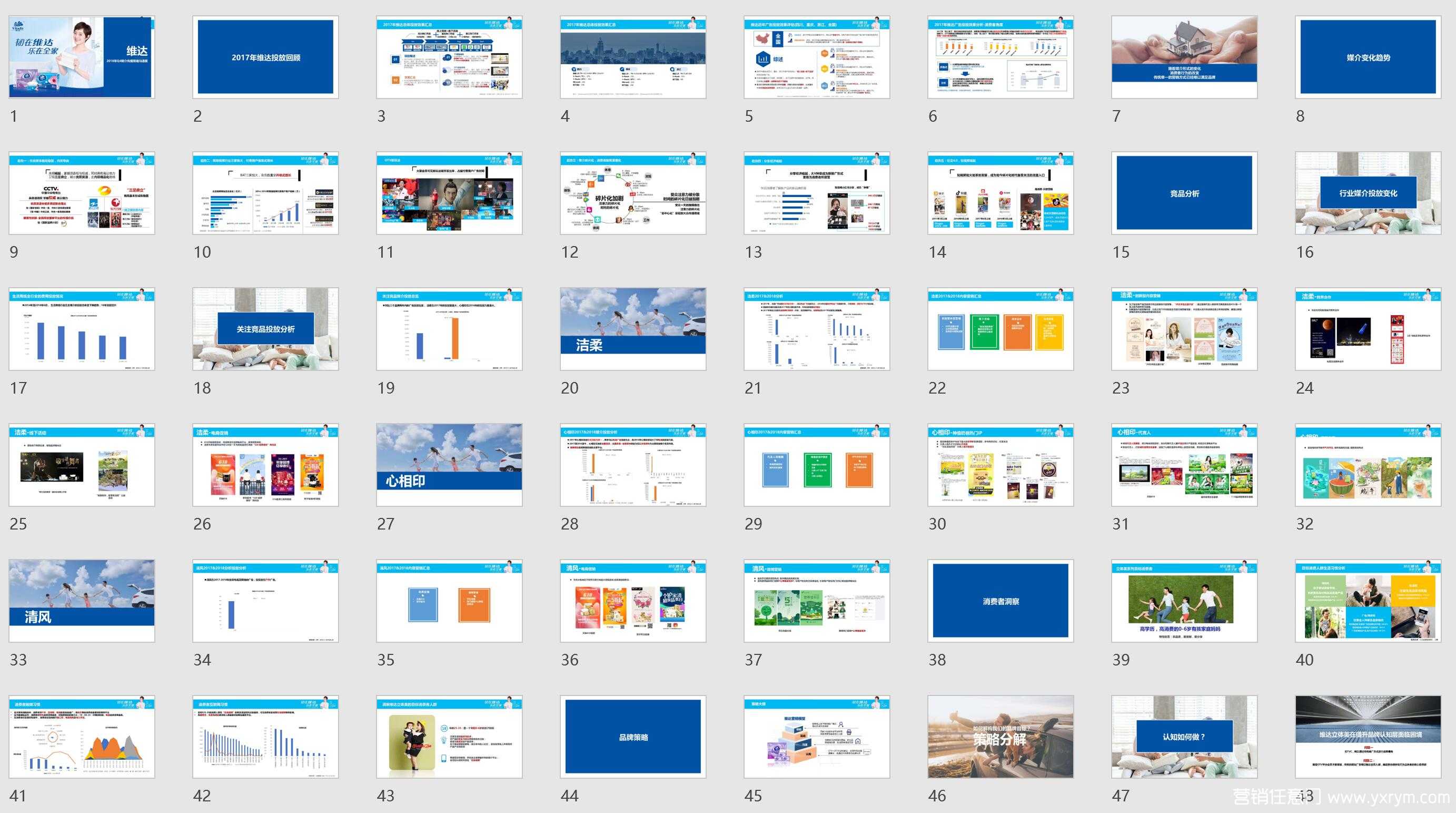Select slide 11 with video stills collage
This screenshot has width=1456, height=813.
point(449,193)
